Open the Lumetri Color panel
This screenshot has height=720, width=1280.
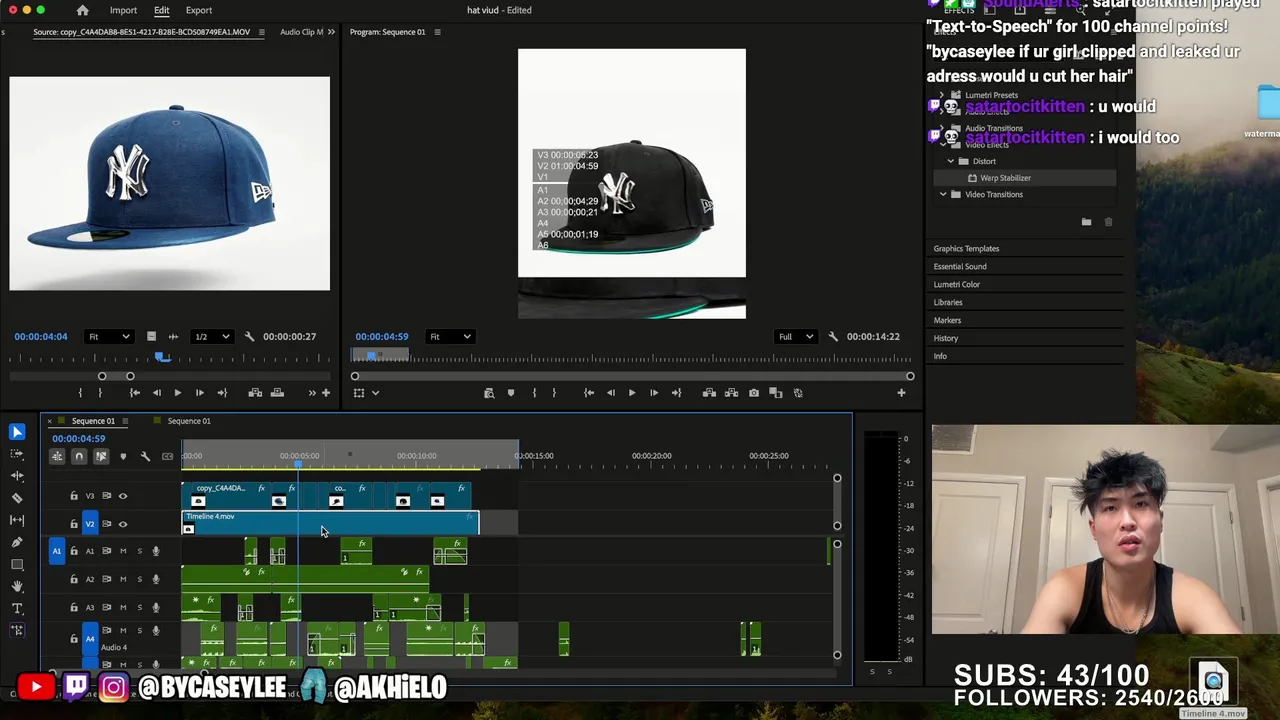pyautogui.click(x=956, y=285)
